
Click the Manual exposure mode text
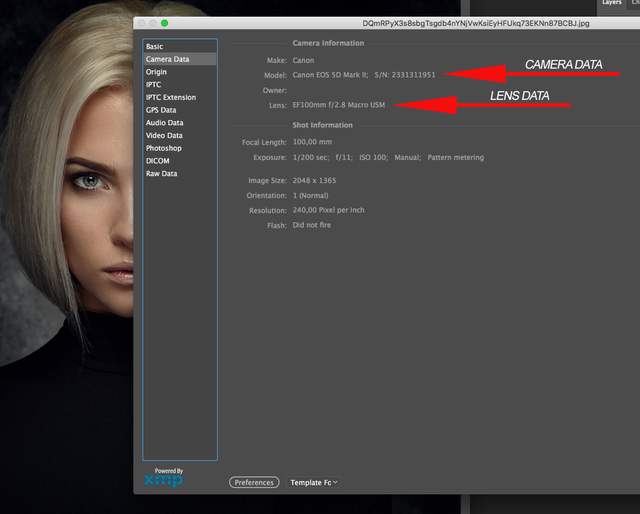[407, 158]
